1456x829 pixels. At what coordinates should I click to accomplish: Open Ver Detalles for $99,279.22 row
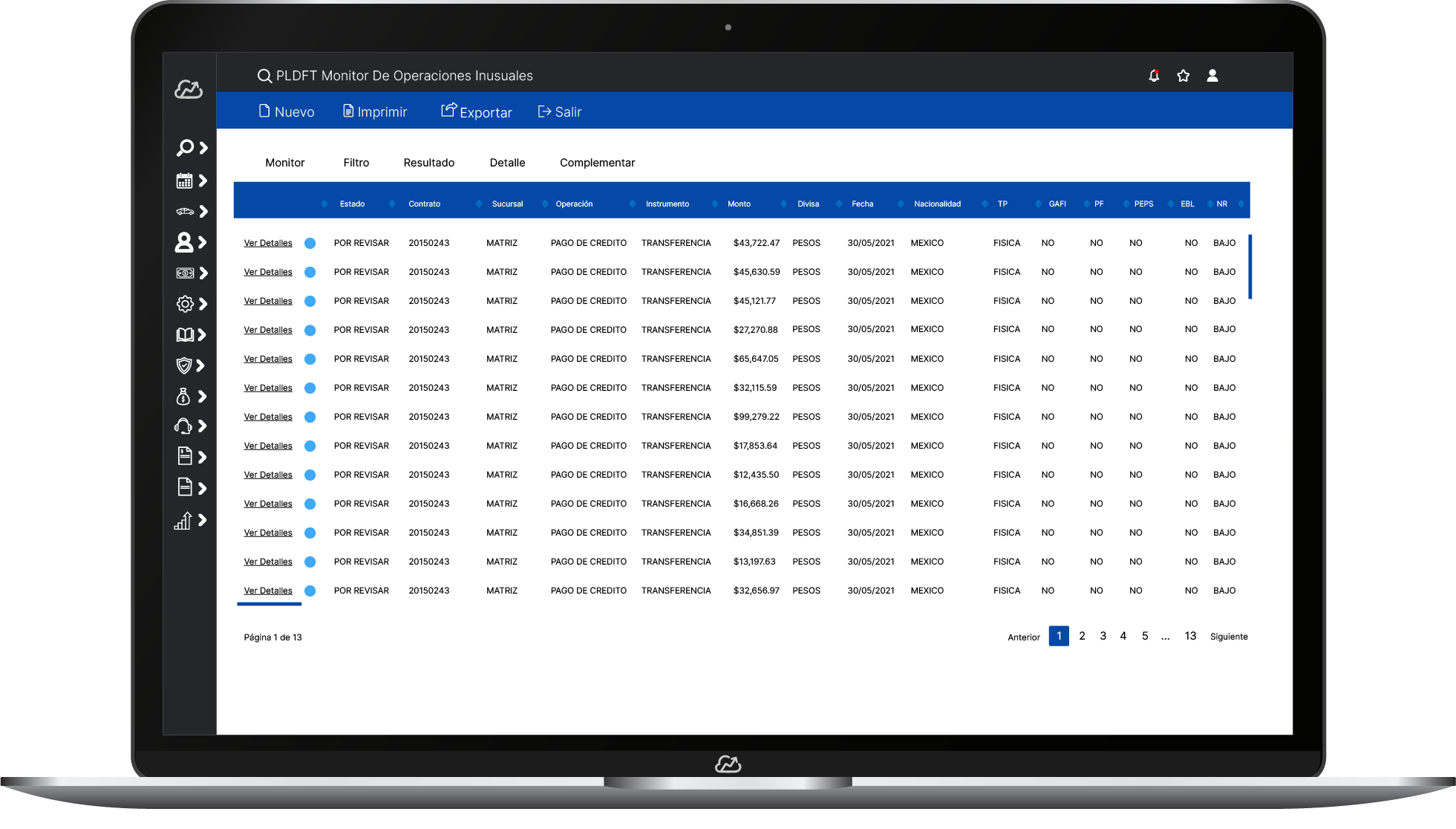[x=268, y=417]
